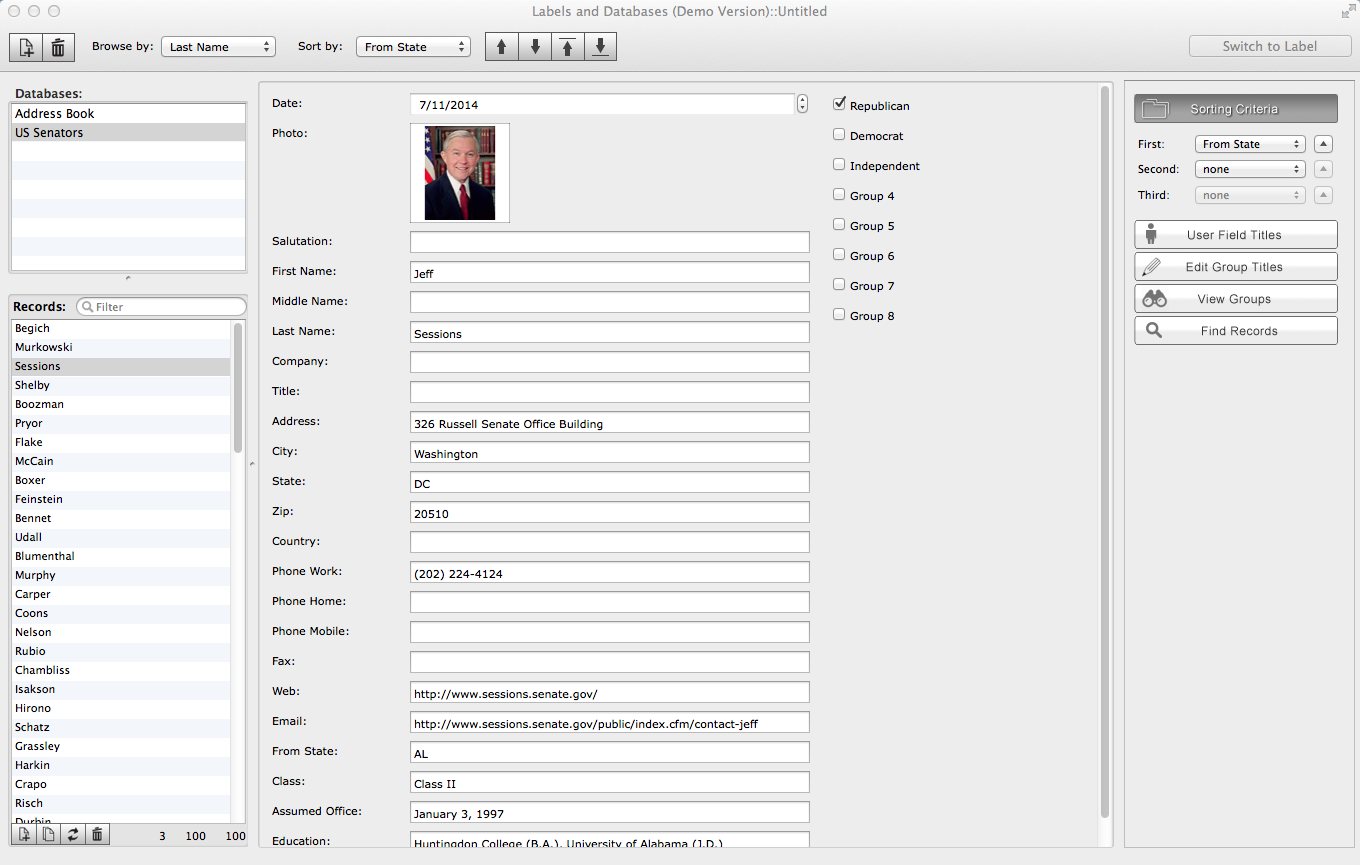Add a new record at list bottom
The width and height of the screenshot is (1360, 865).
(23, 835)
